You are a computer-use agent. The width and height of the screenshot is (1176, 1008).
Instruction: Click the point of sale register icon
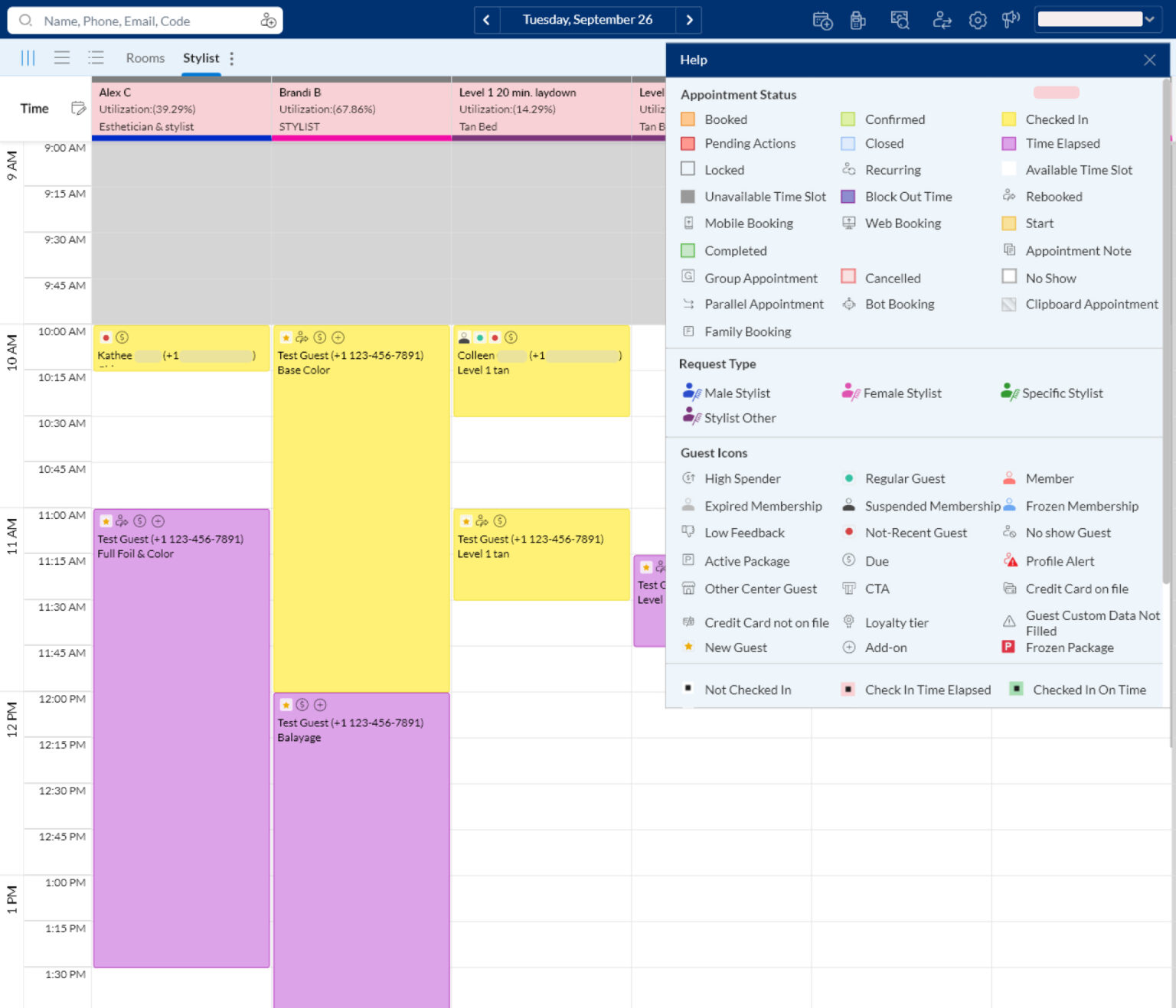pyautogui.click(x=857, y=21)
